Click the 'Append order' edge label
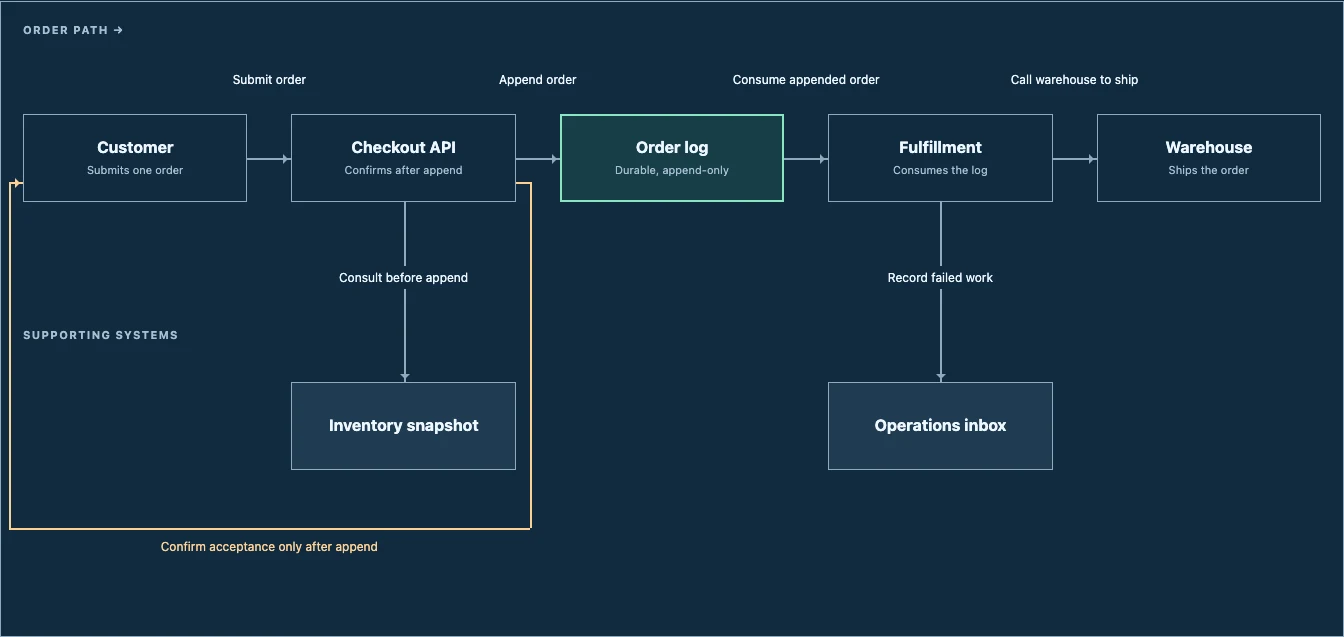 coord(538,80)
